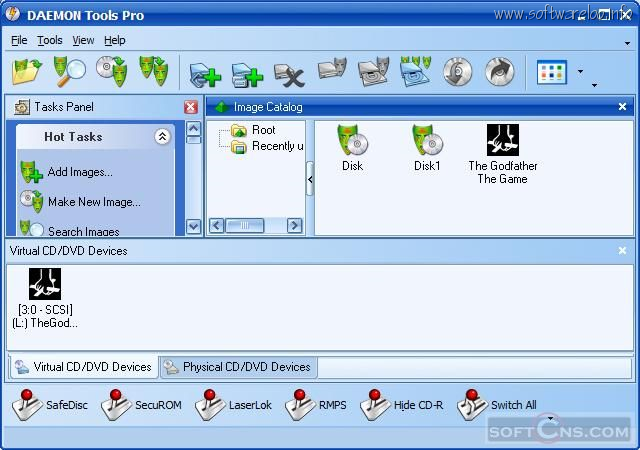The height and width of the screenshot is (450, 640).
Task: Click the Unmount image drive toolbar icon
Action: tap(373, 72)
